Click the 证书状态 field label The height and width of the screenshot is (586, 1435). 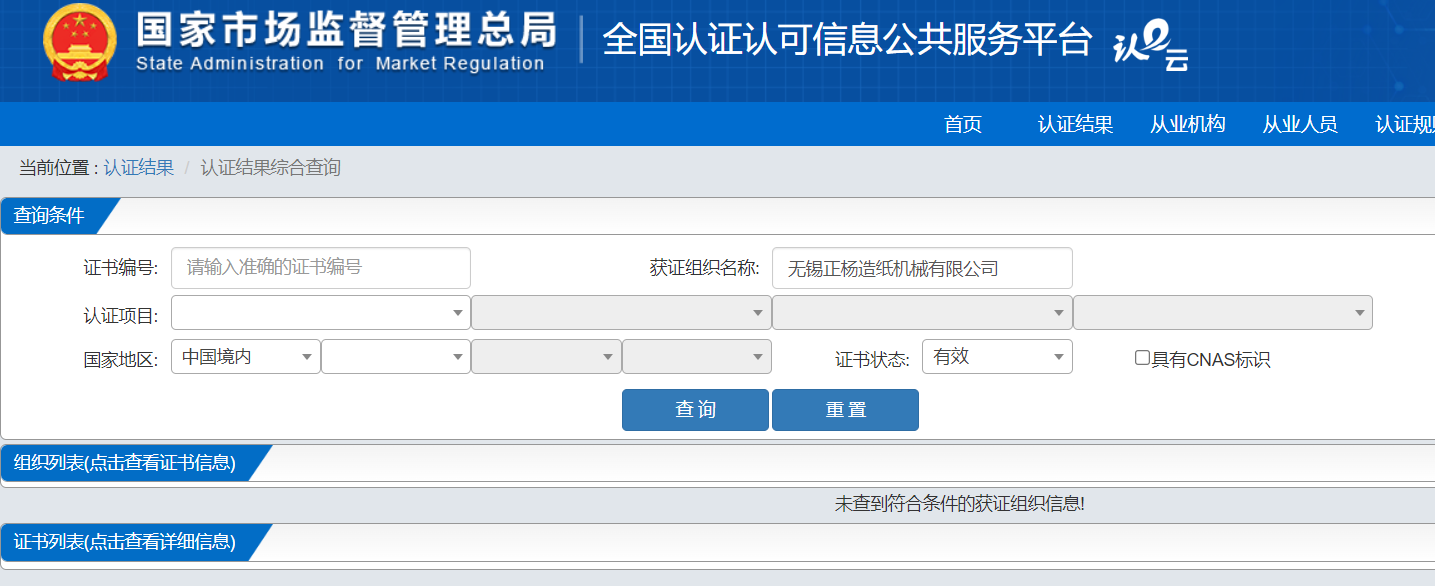[873, 360]
